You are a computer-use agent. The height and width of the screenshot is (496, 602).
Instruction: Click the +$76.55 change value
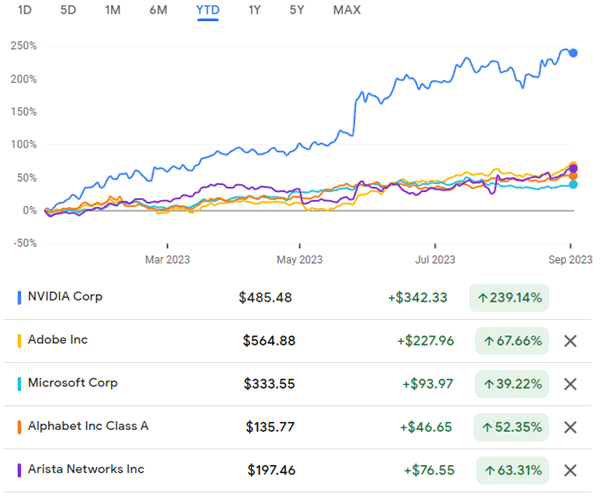coord(429,470)
